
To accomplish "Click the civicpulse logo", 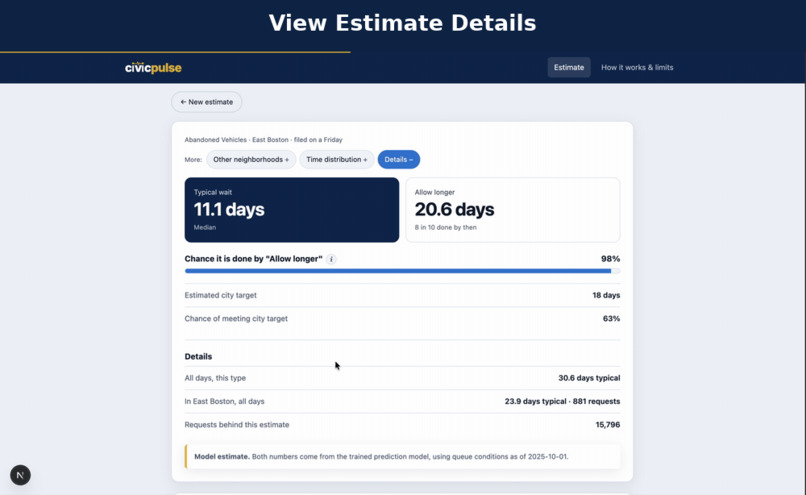I will (x=153, y=67).
